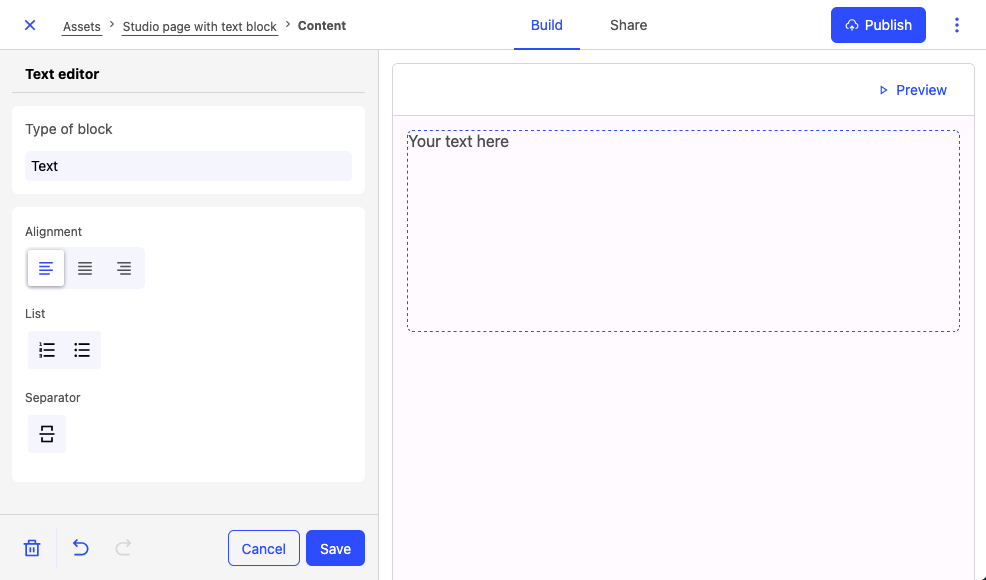The width and height of the screenshot is (986, 580).
Task: Open the Type of block selector
Action: pyautogui.click(x=188, y=166)
